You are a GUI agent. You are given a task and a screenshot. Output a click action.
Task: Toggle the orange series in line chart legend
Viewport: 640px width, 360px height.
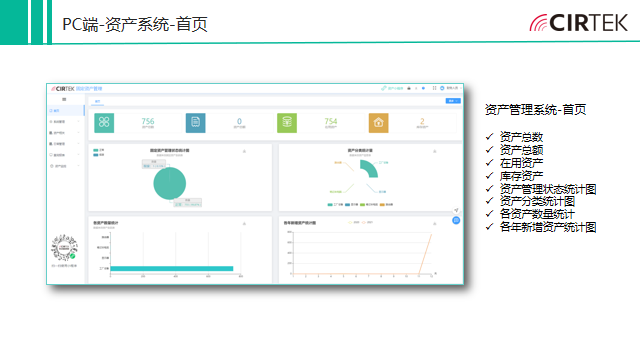367,222
